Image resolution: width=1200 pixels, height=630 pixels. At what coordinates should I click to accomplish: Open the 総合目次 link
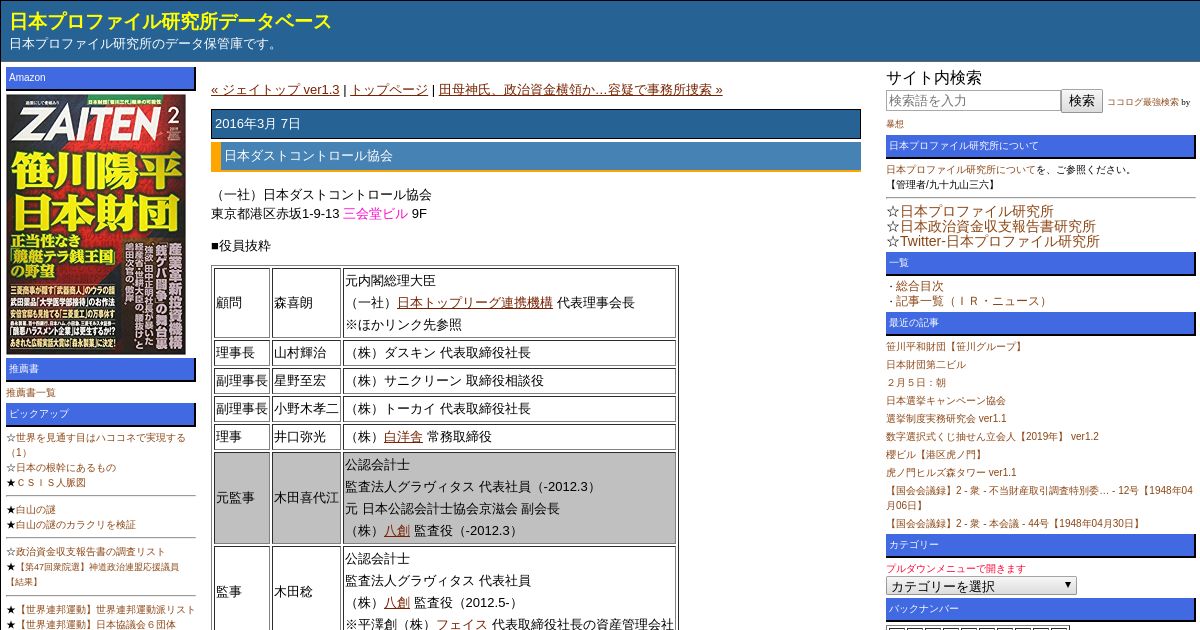click(x=919, y=286)
